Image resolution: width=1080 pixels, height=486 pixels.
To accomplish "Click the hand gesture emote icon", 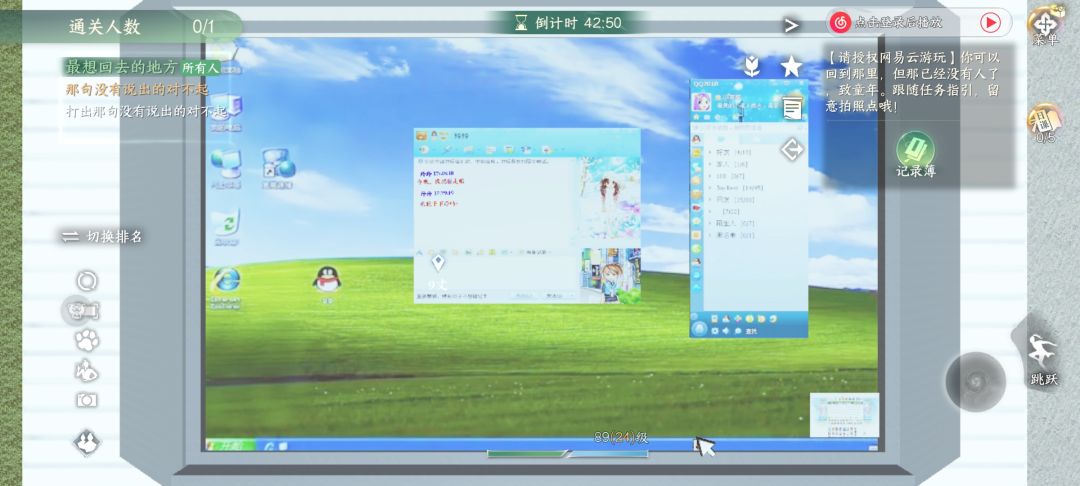I will point(87,370).
